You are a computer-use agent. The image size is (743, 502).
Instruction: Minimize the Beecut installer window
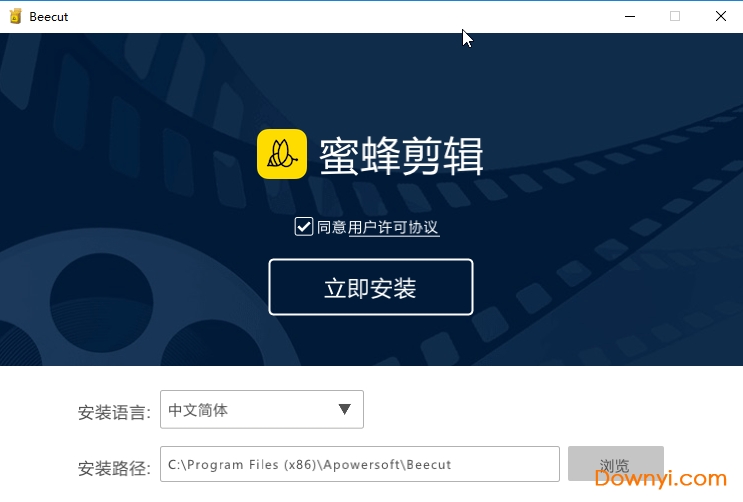[x=629, y=16]
